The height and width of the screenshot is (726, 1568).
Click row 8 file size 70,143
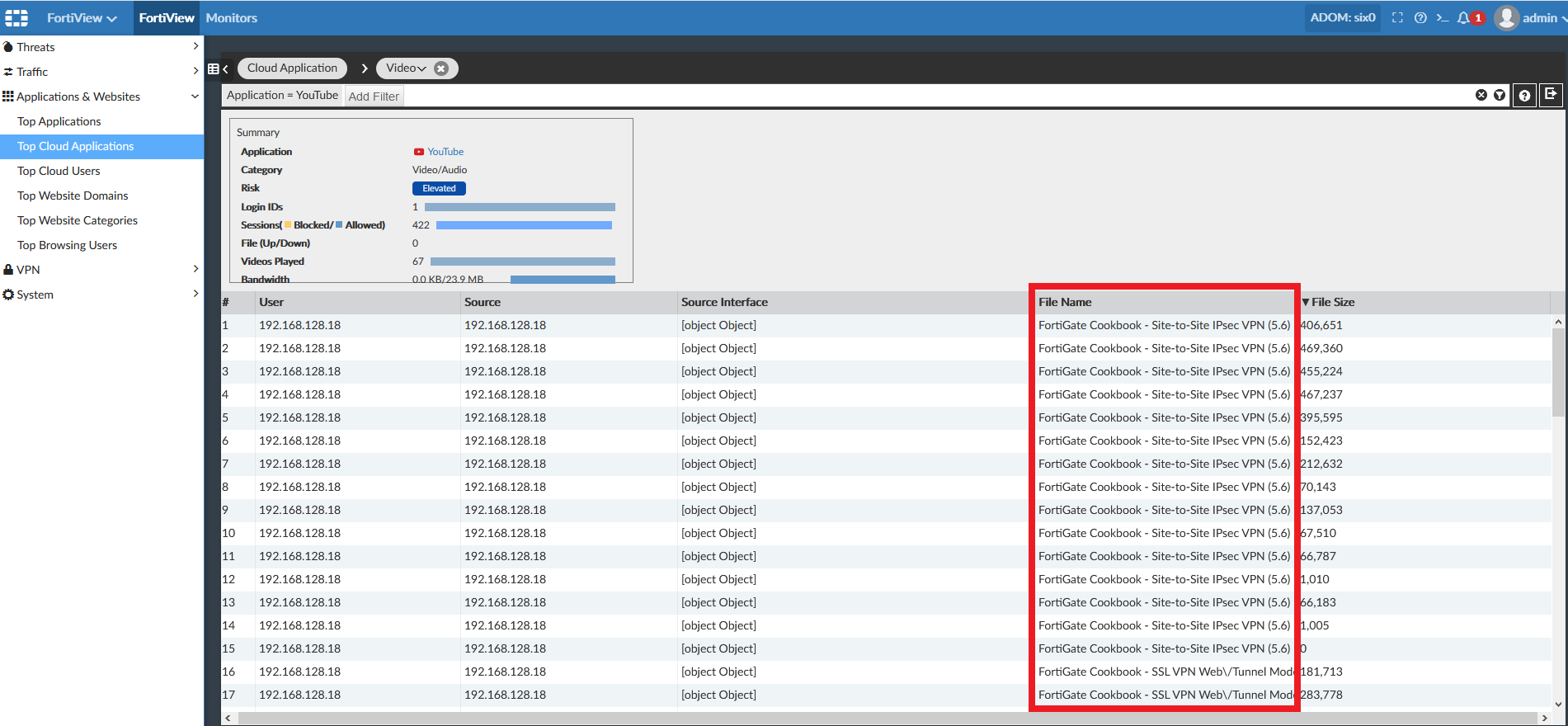1318,487
